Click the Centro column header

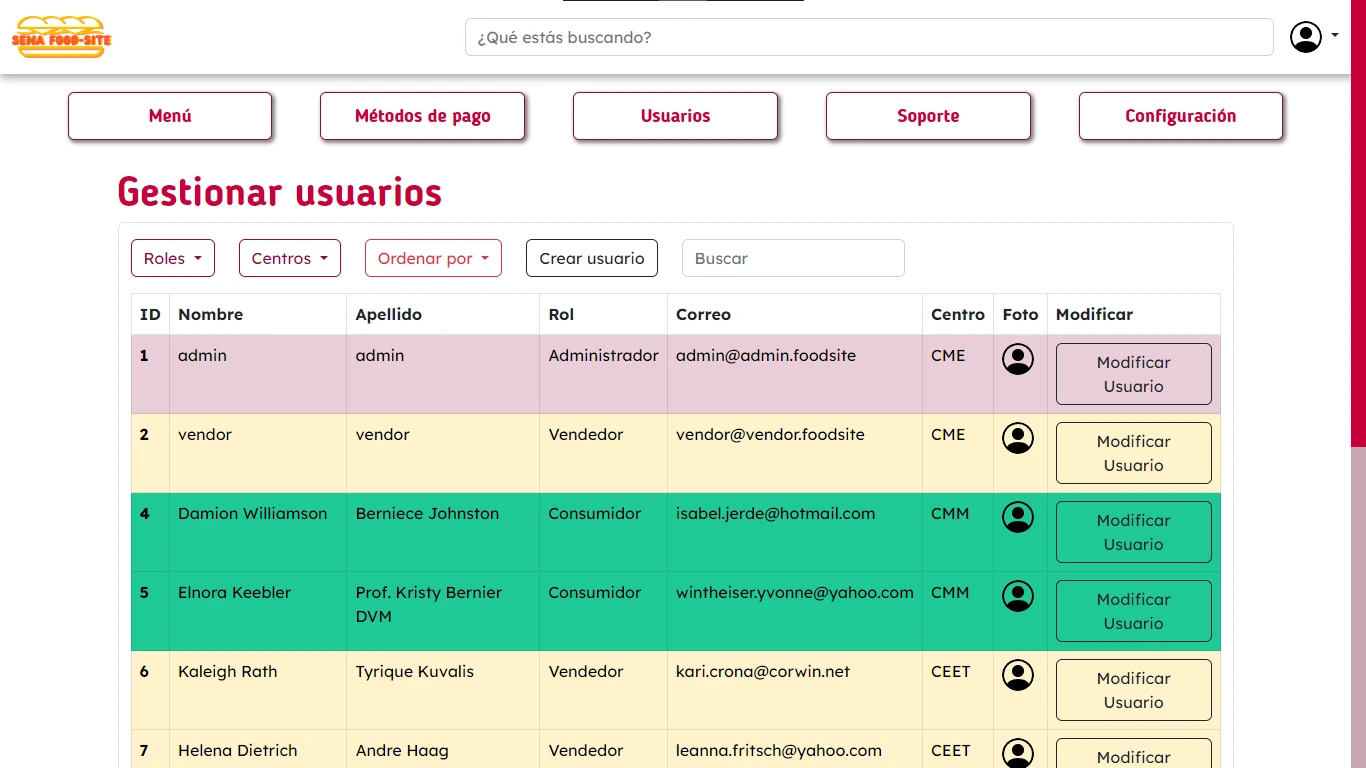[958, 314]
